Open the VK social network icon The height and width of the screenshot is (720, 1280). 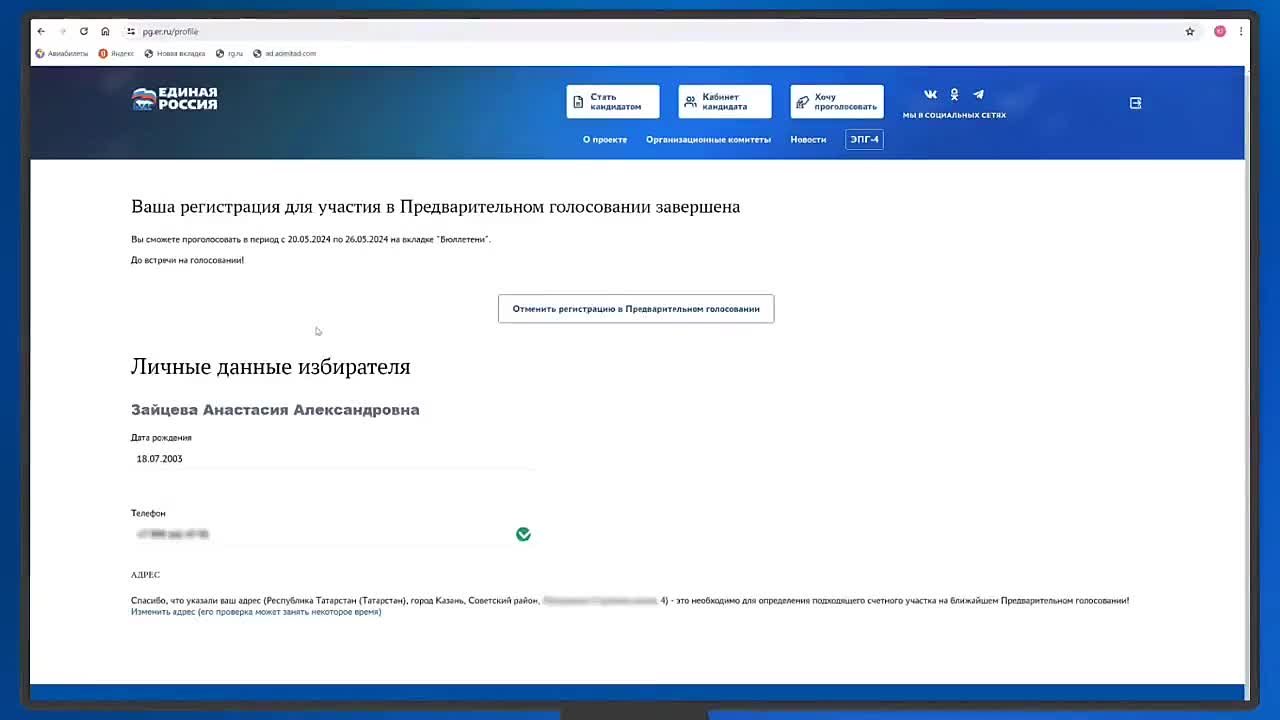point(930,95)
